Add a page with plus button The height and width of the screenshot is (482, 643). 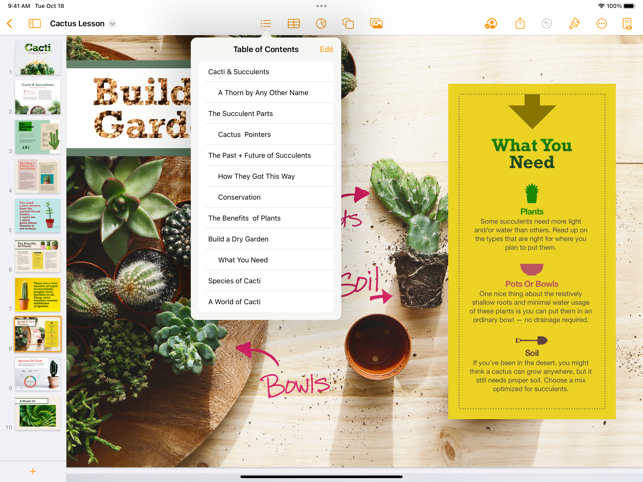33,471
